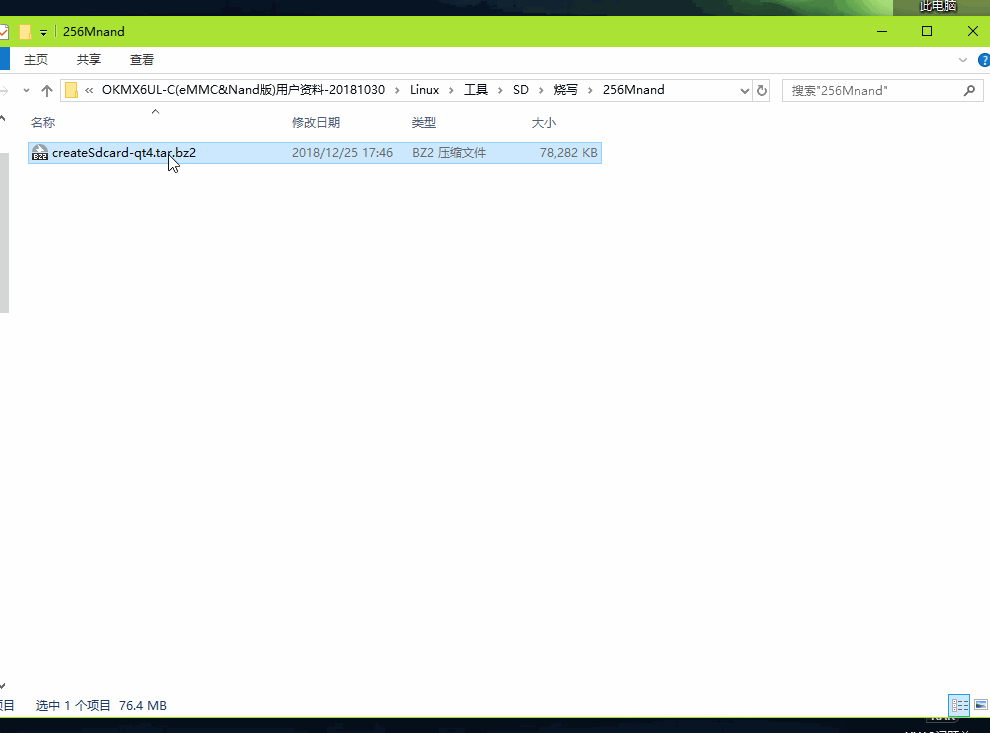Screen dimensions: 990x733
Task: Click the BZ2 archive file icon
Action: [x=40, y=153]
